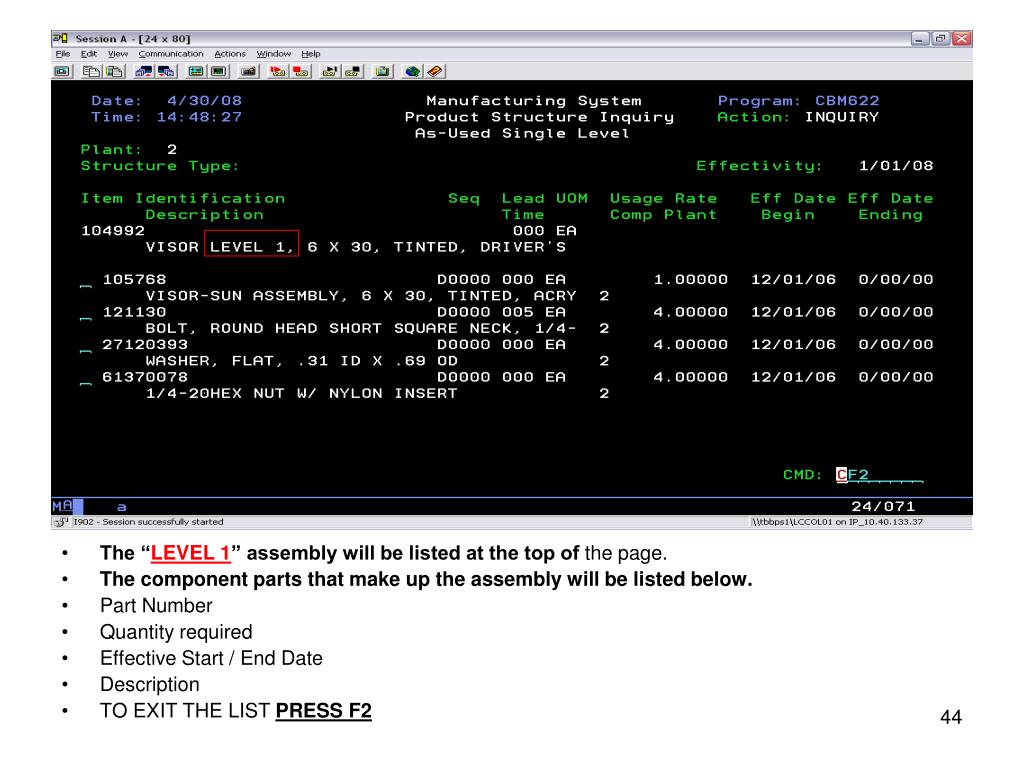
Task: Click item number 27120393
Action: click(145, 345)
